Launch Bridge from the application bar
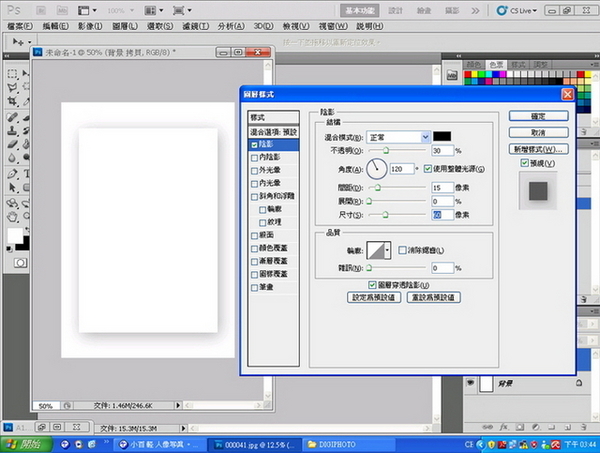The height and width of the screenshot is (453, 600). click(41, 10)
